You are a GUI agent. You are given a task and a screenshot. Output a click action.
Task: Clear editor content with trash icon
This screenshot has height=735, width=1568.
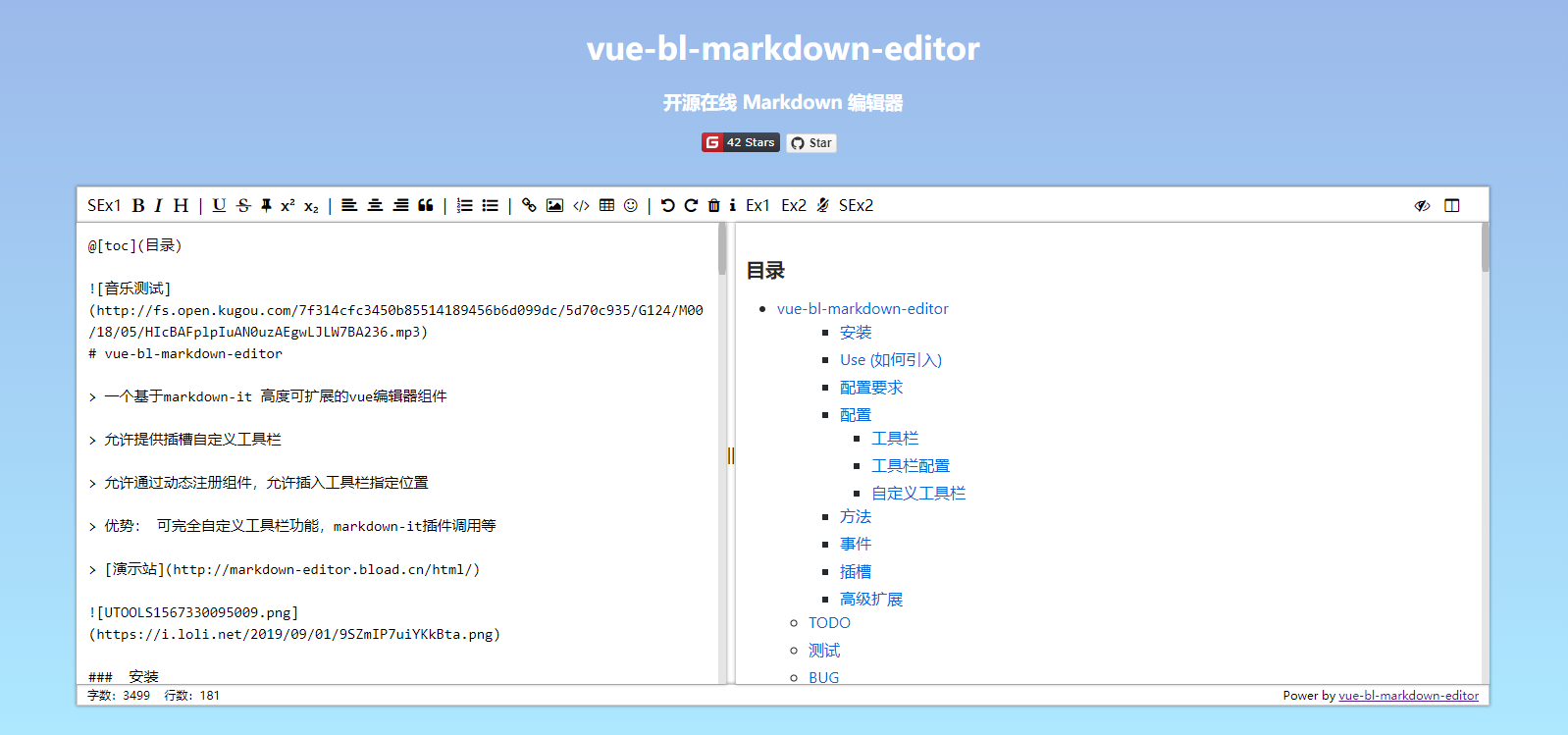tap(714, 205)
